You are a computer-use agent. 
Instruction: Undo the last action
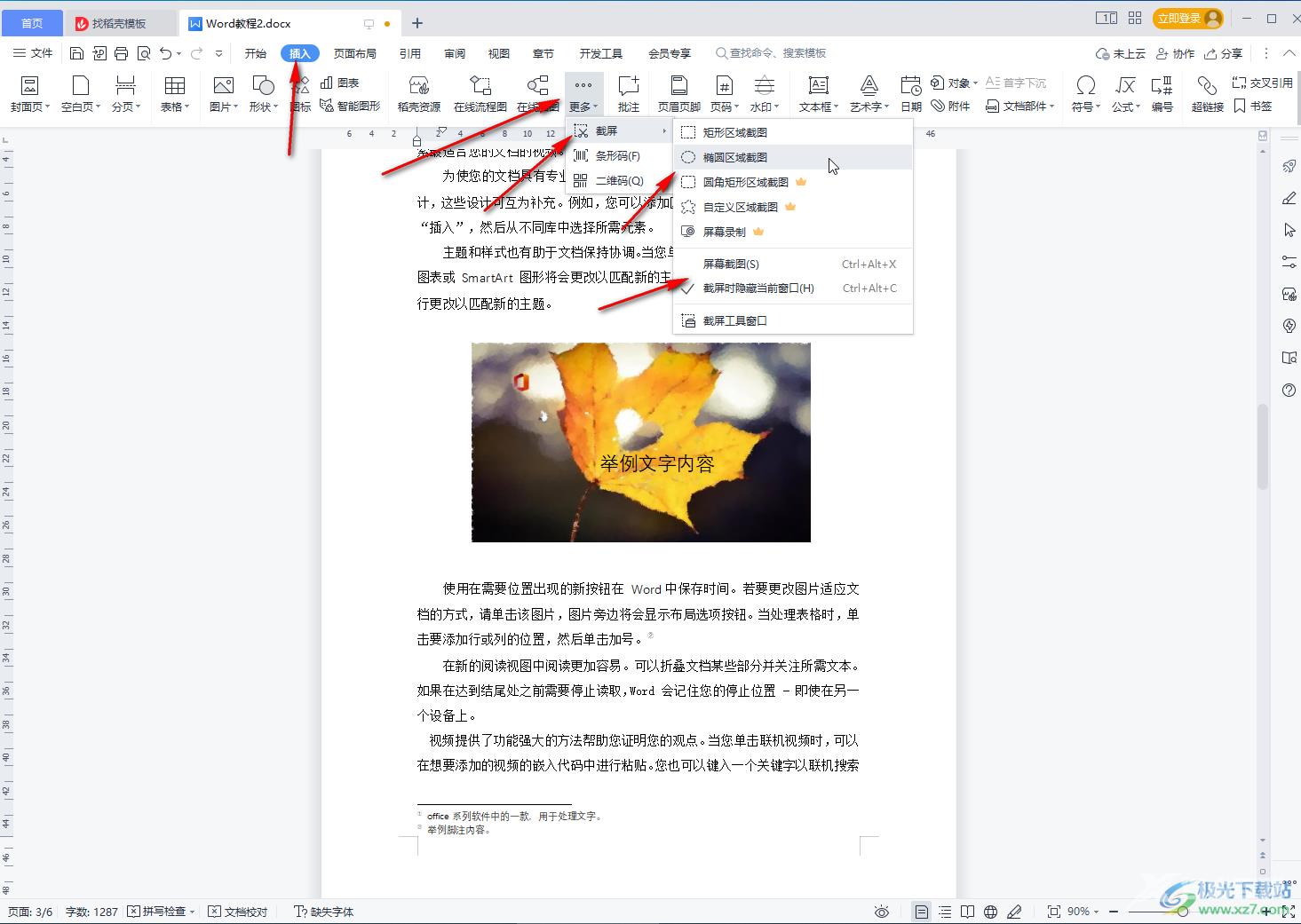(x=165, y=53)
